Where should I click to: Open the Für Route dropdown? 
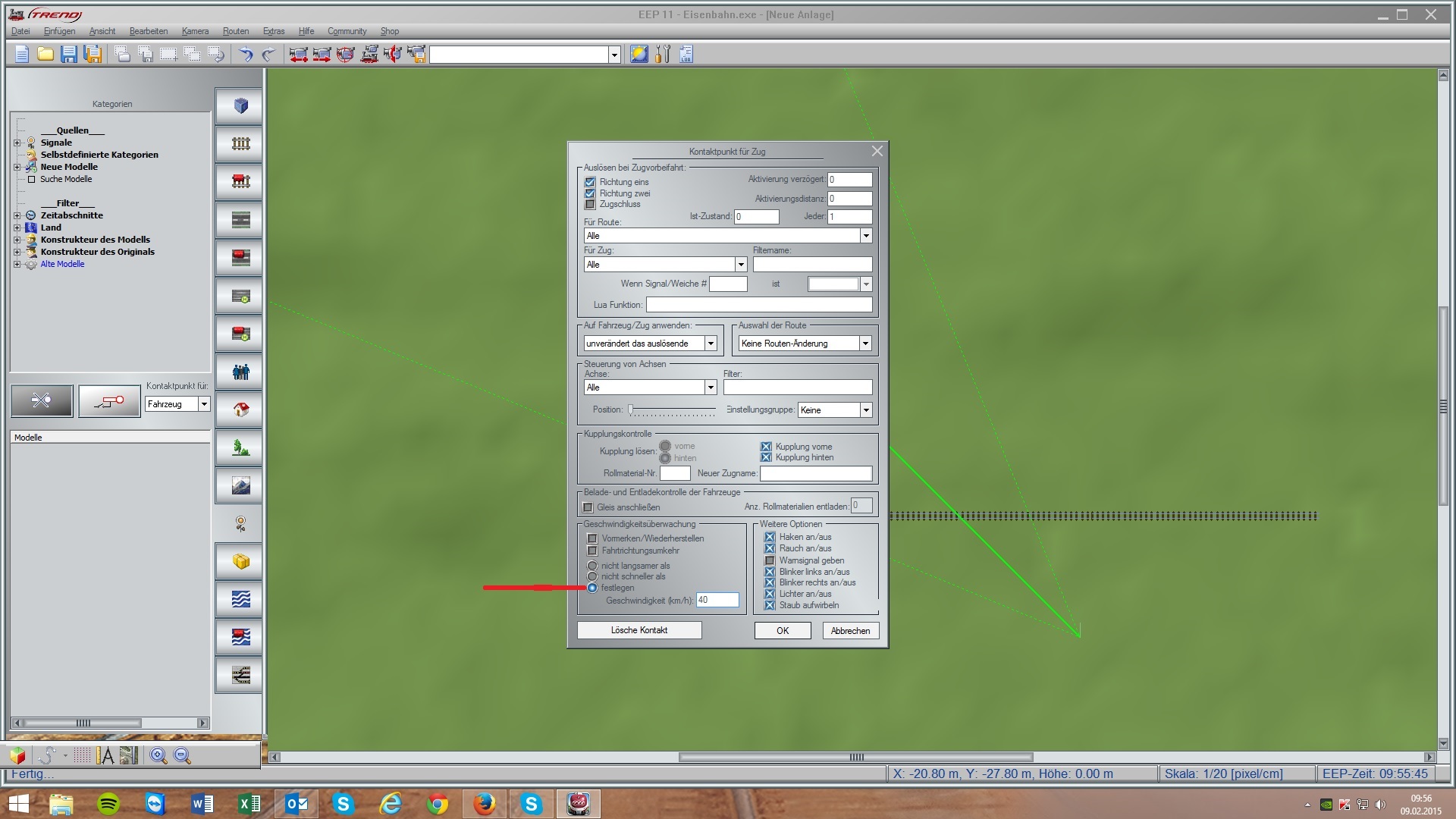click(x=865, y=236)
